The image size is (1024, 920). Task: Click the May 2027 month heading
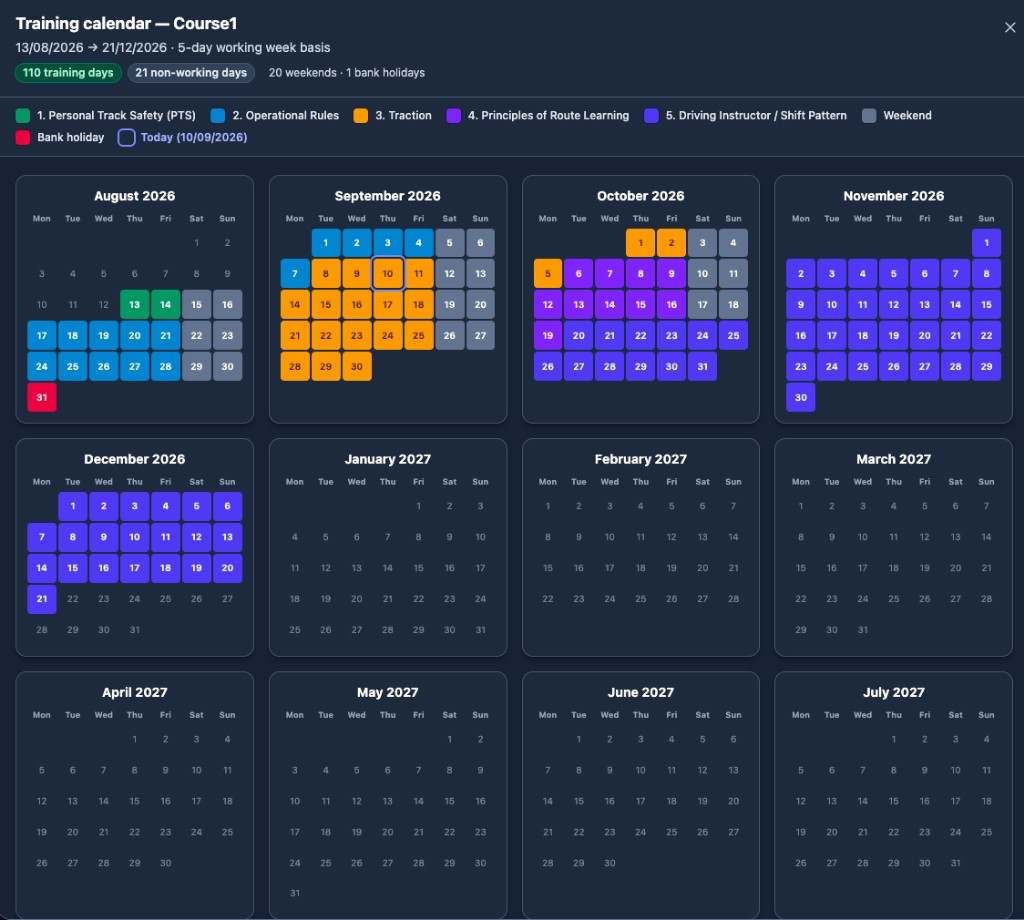coord(388,692)
